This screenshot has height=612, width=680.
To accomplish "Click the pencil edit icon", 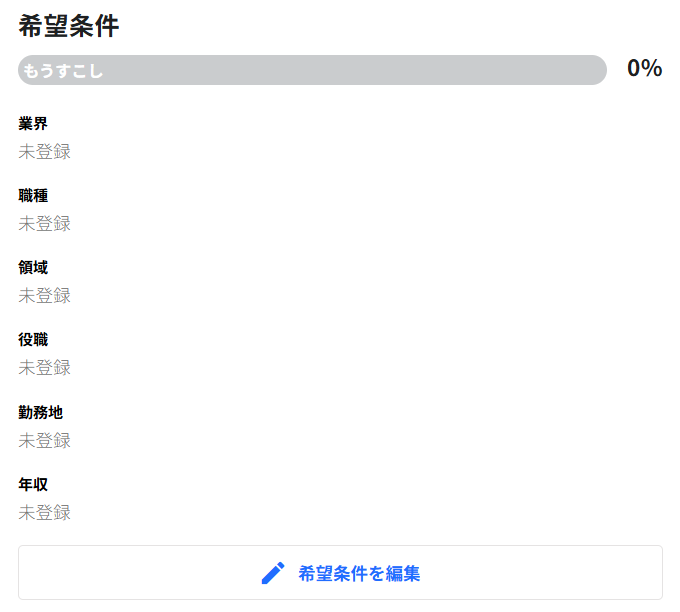I will pos(273,573).
